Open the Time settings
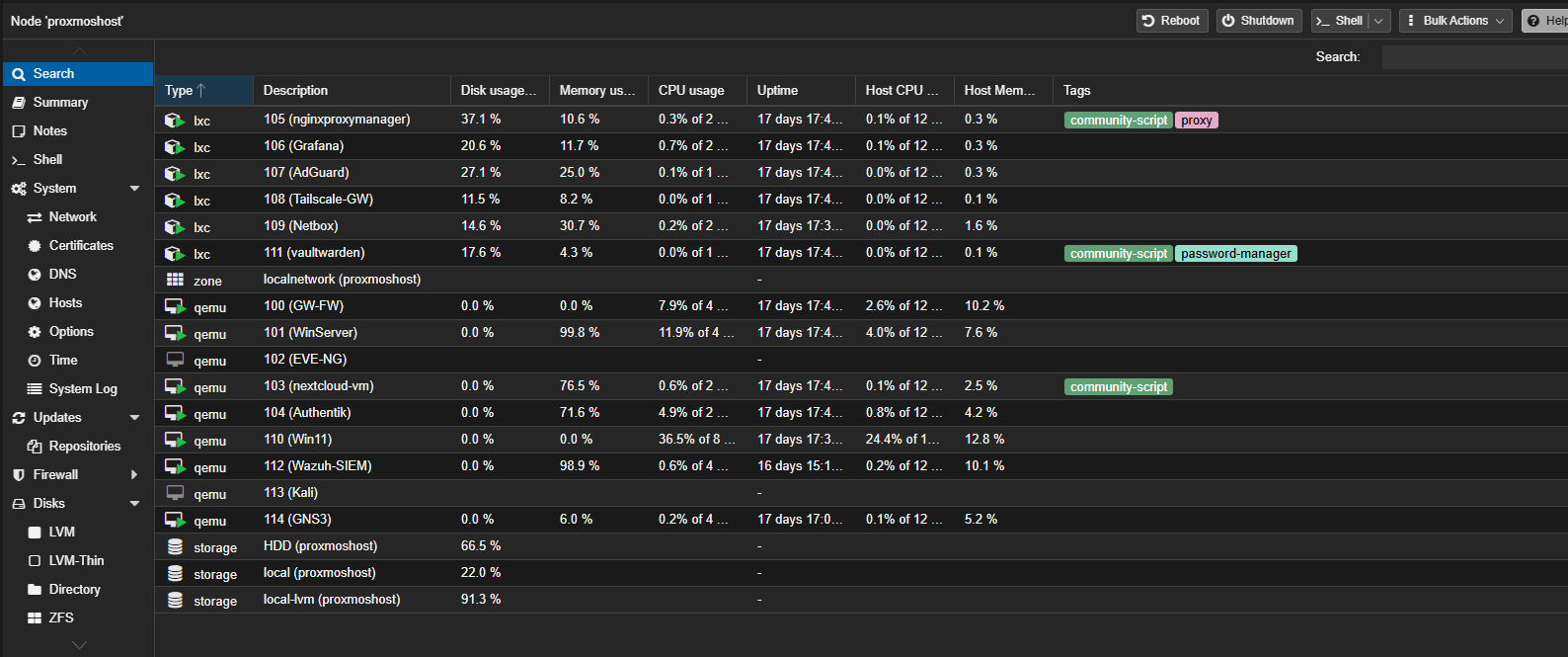Screen dimensions: 1568x657 [x=78, y=360]
